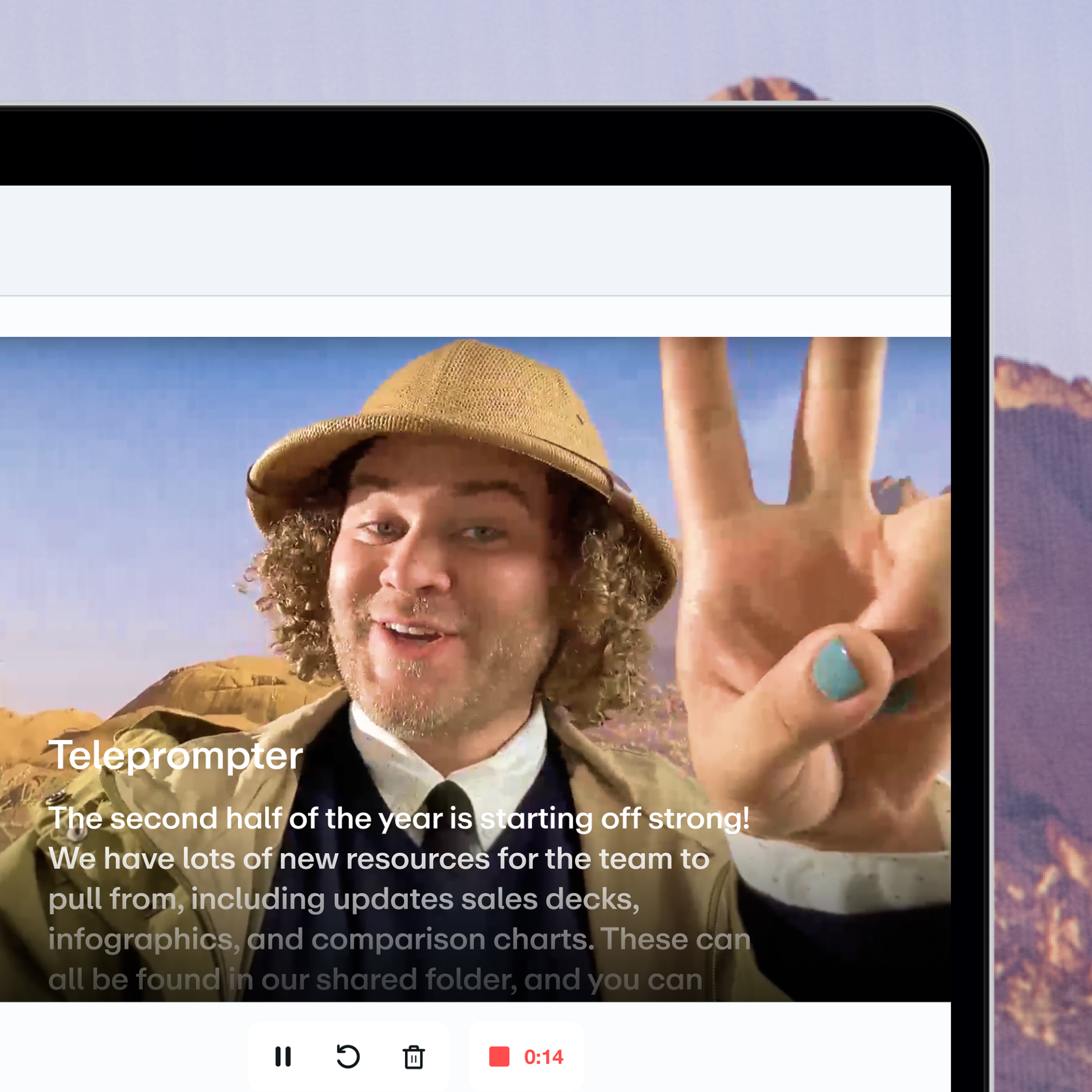The width and height of the screenshot is (1092, 1092).
Task: Click the script line about updates sales decks
Action: [x=344, y=898]
